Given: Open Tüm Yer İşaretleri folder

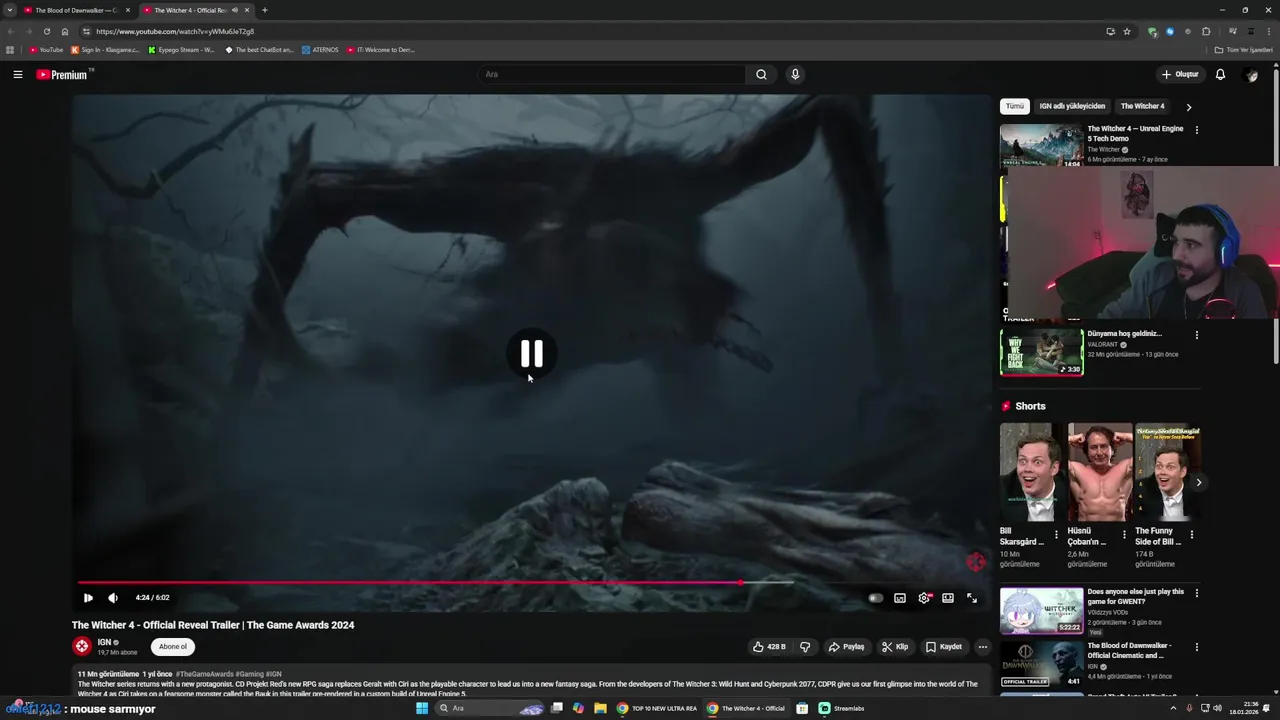Looking at the screenshot, I should (1243, 49).
